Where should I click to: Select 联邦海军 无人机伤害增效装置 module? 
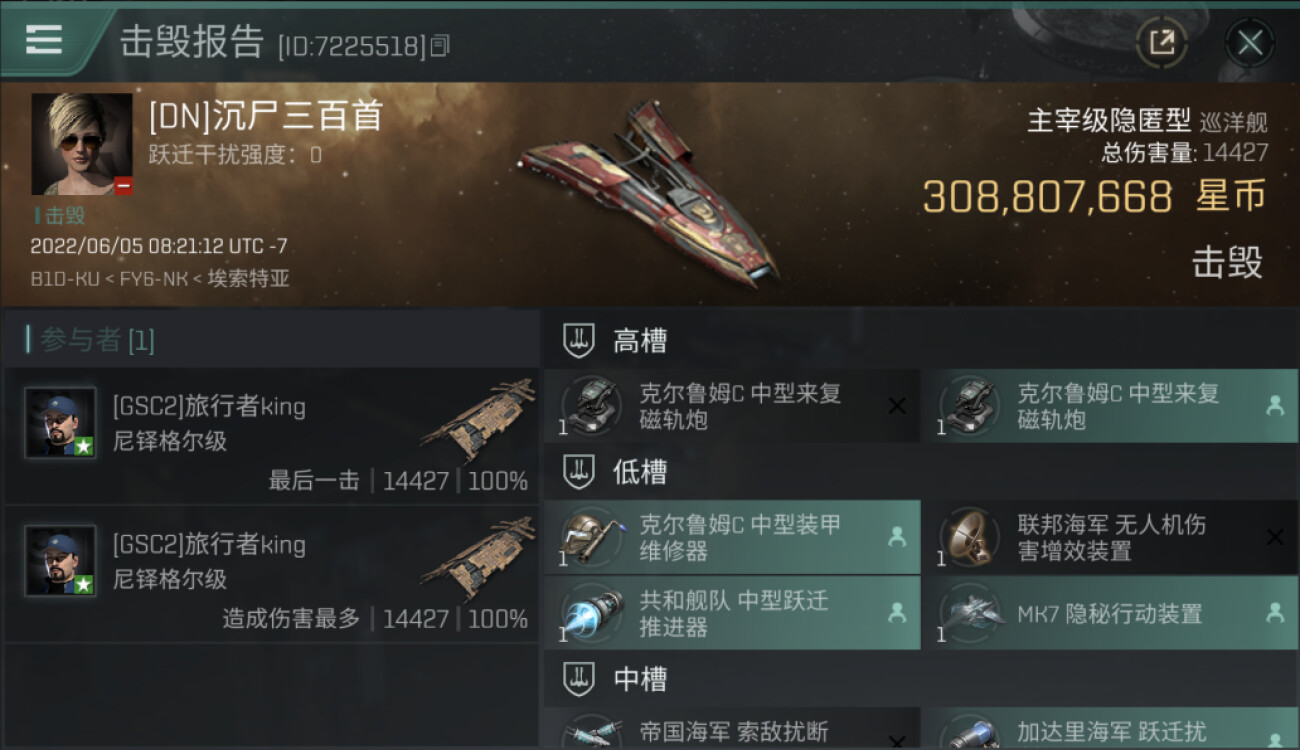click(1110, 537)
